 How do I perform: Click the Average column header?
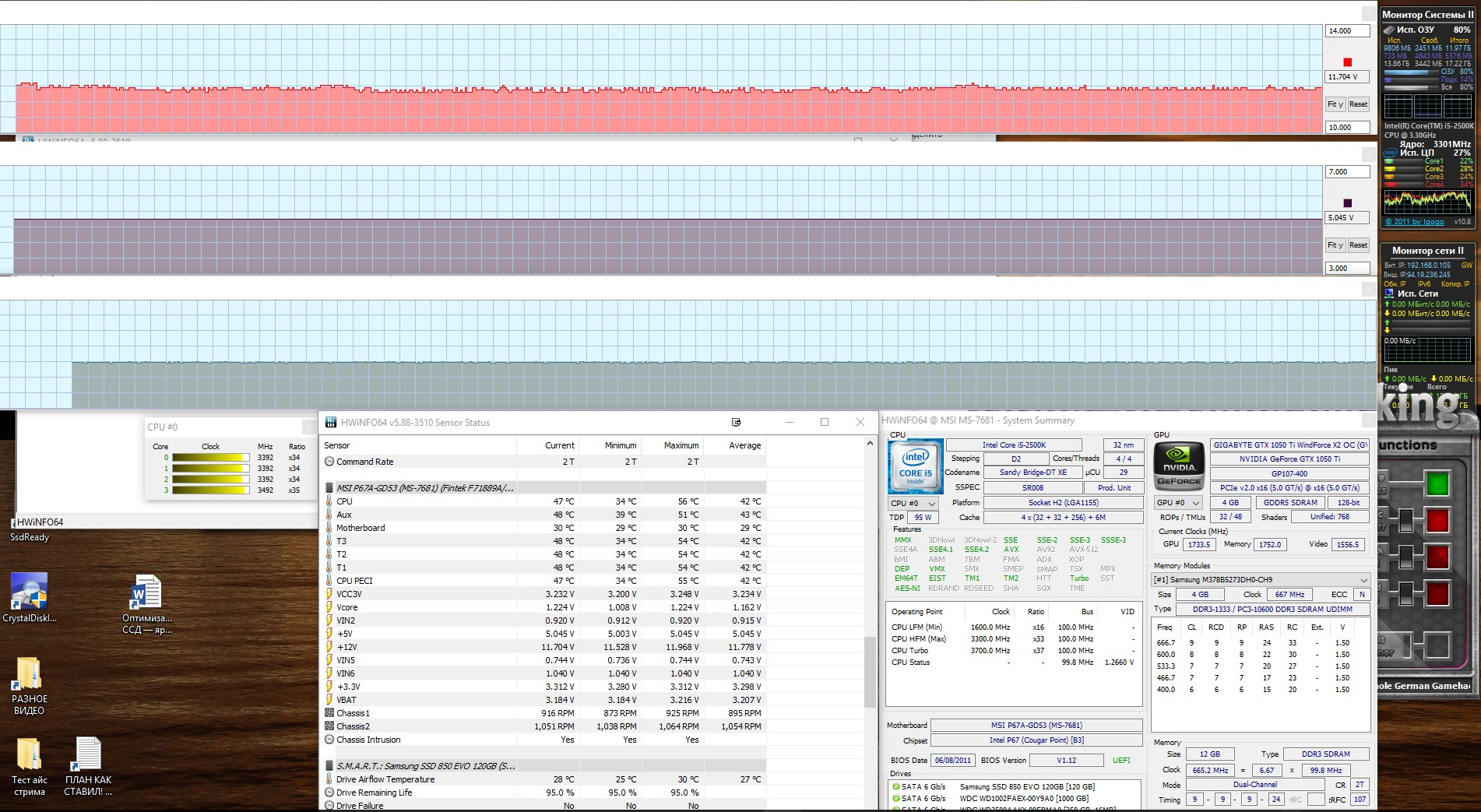pos(734,445)
